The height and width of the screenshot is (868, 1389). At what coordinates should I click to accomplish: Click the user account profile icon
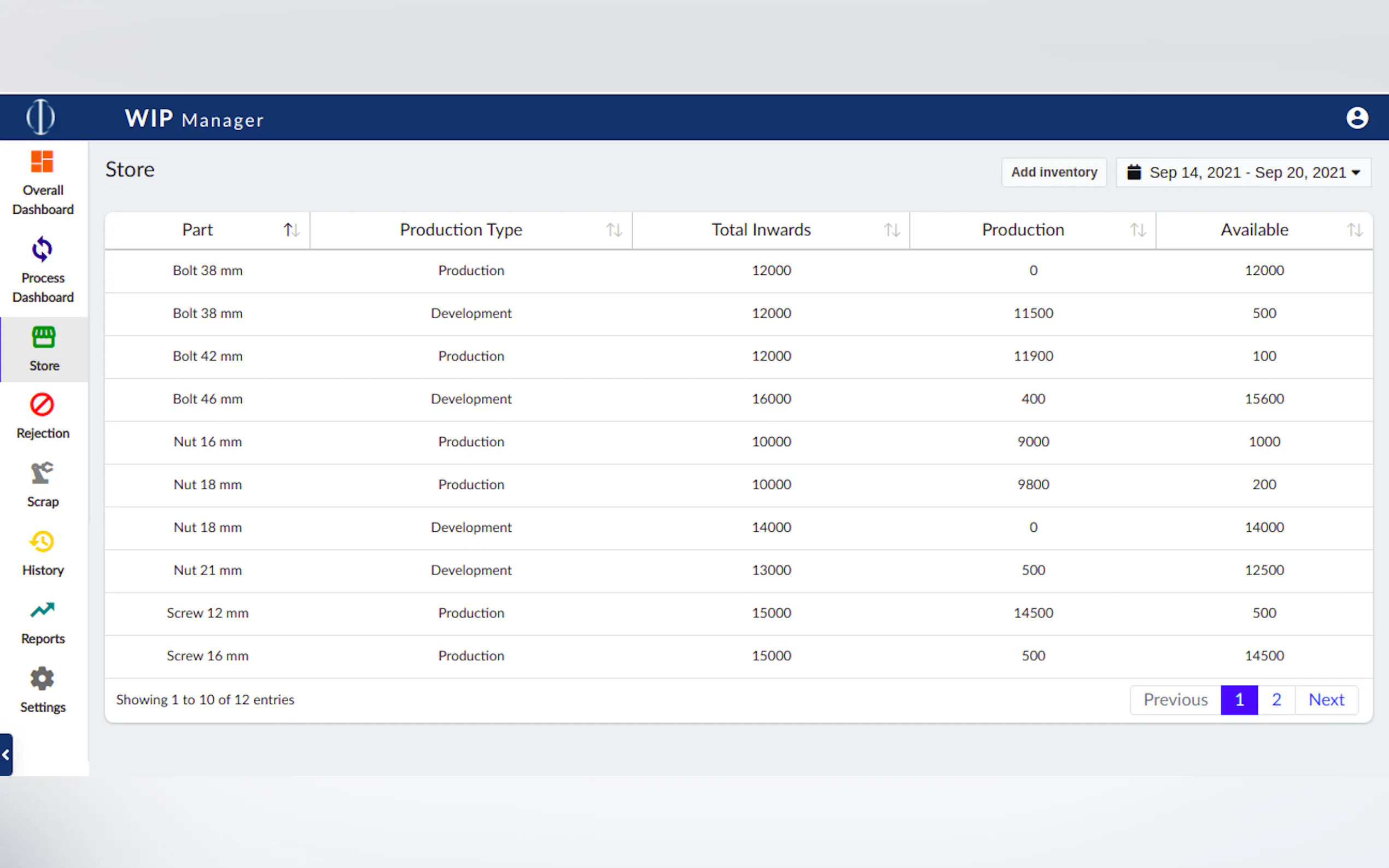point(1357,118)
